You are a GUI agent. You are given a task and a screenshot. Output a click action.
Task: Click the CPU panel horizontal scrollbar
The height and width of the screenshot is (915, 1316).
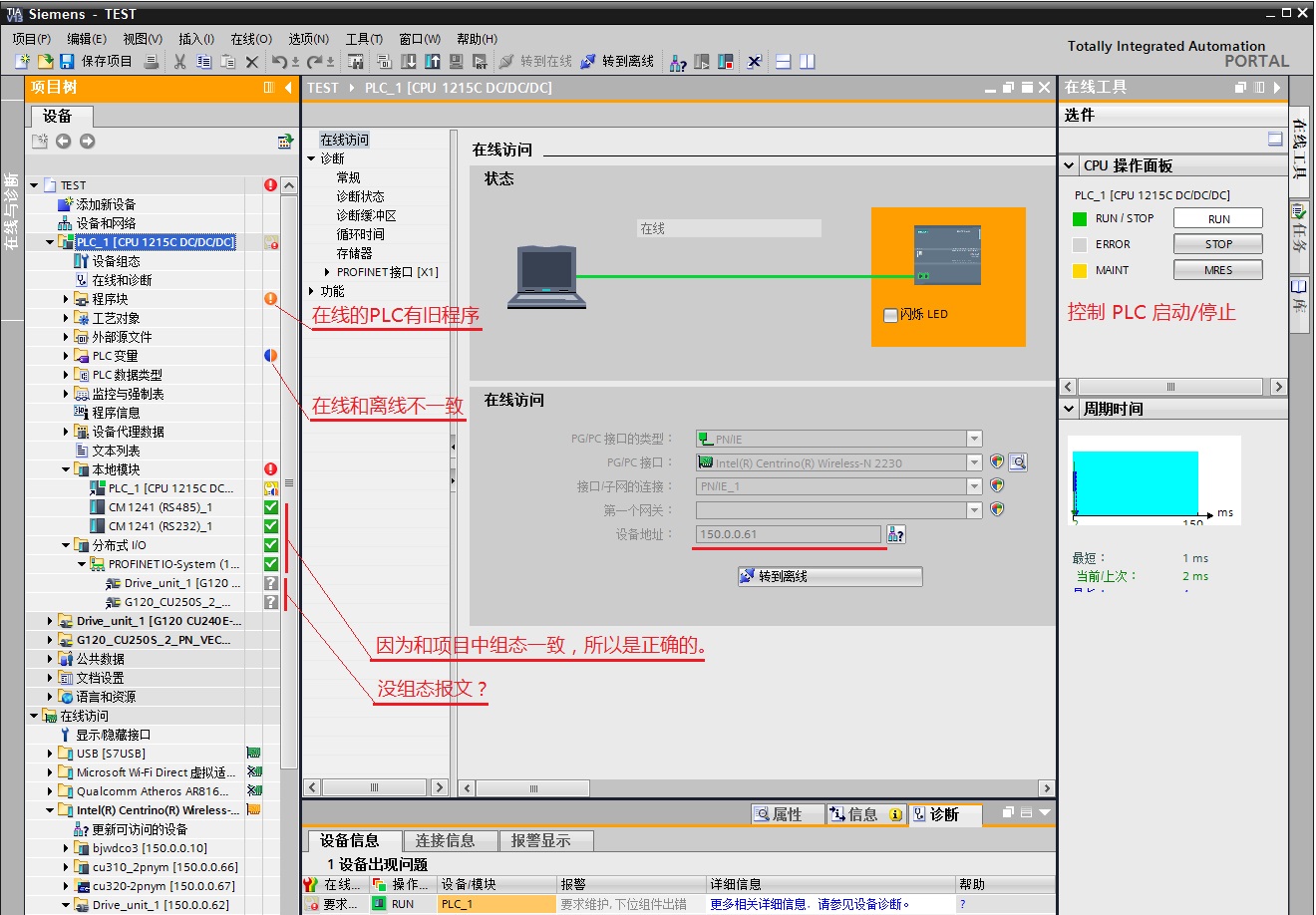pos(1171,387)
